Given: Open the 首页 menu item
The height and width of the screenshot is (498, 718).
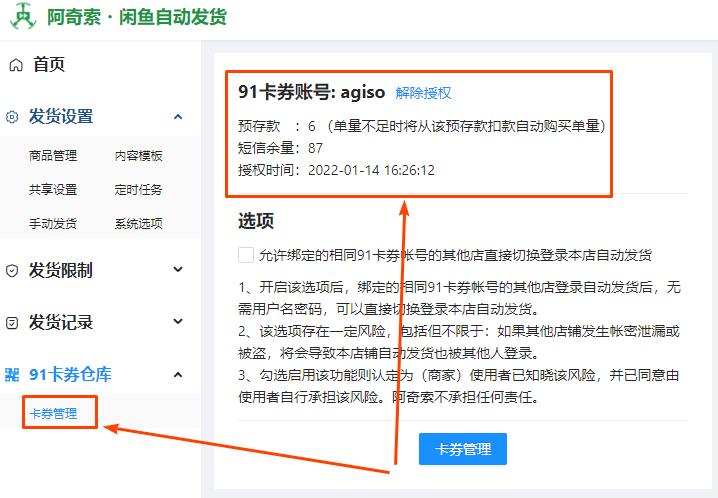Looking at the screenshot, I should click(x=49, y=65).
